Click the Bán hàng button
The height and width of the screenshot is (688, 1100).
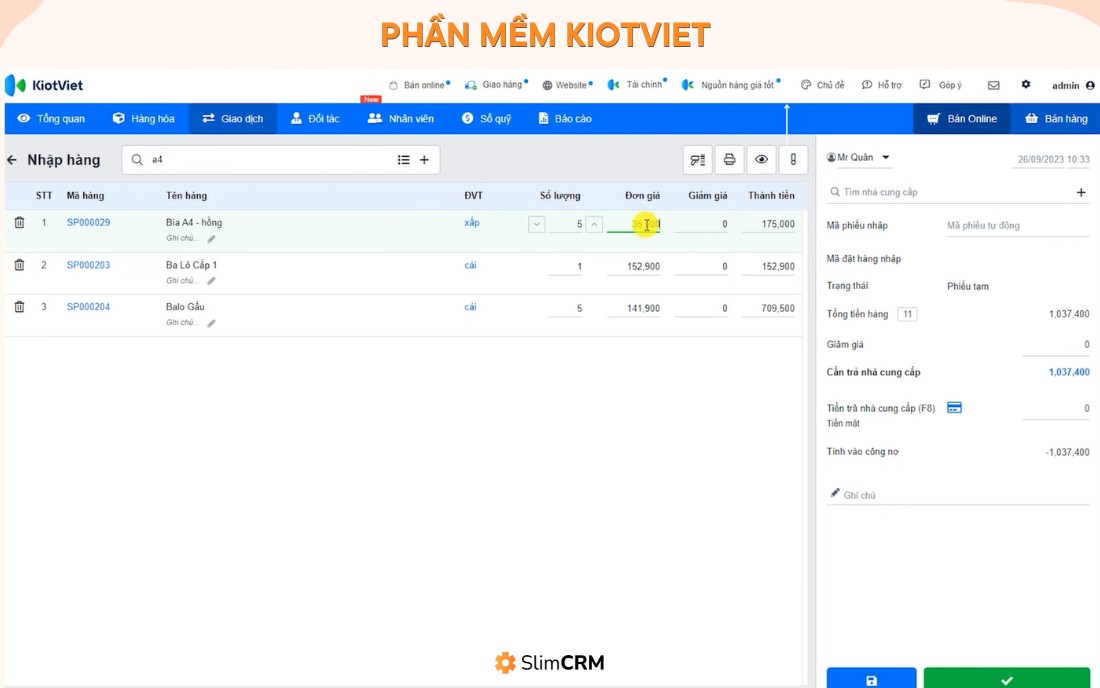[1056, 119]
